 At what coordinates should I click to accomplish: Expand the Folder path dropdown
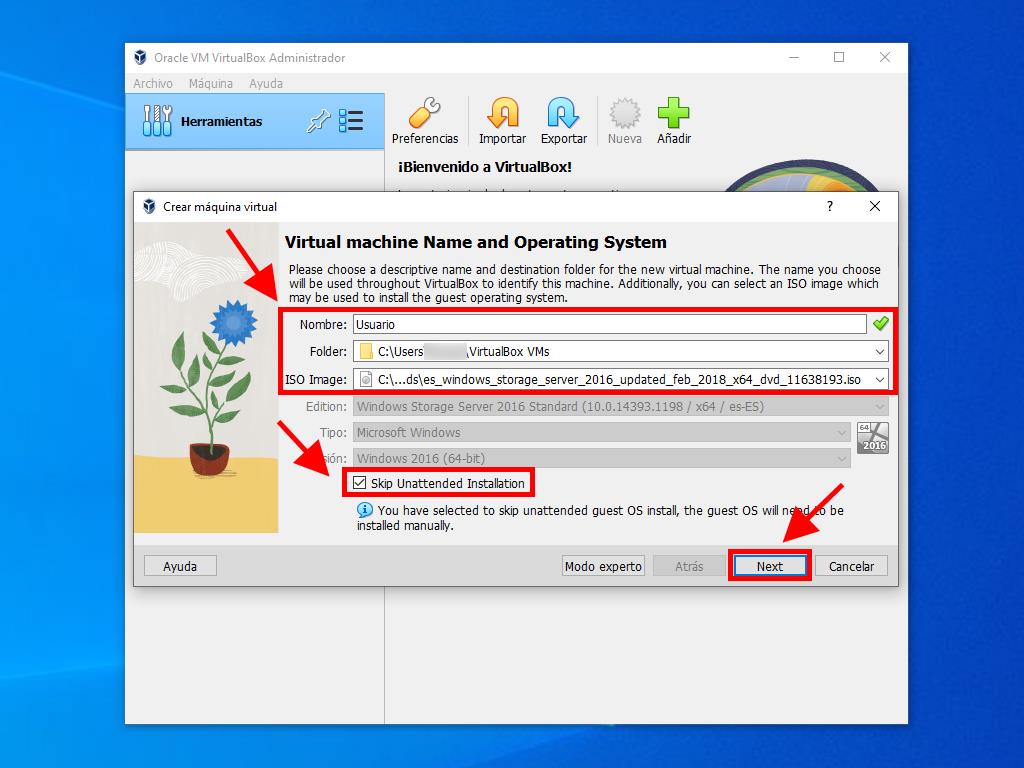879,351
